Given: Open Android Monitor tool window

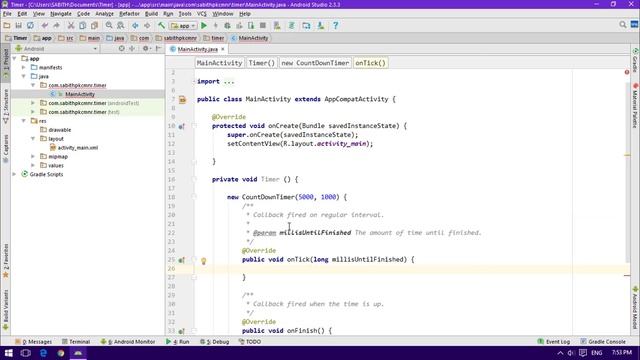Looking at the screenshot, I should point(128,342).
